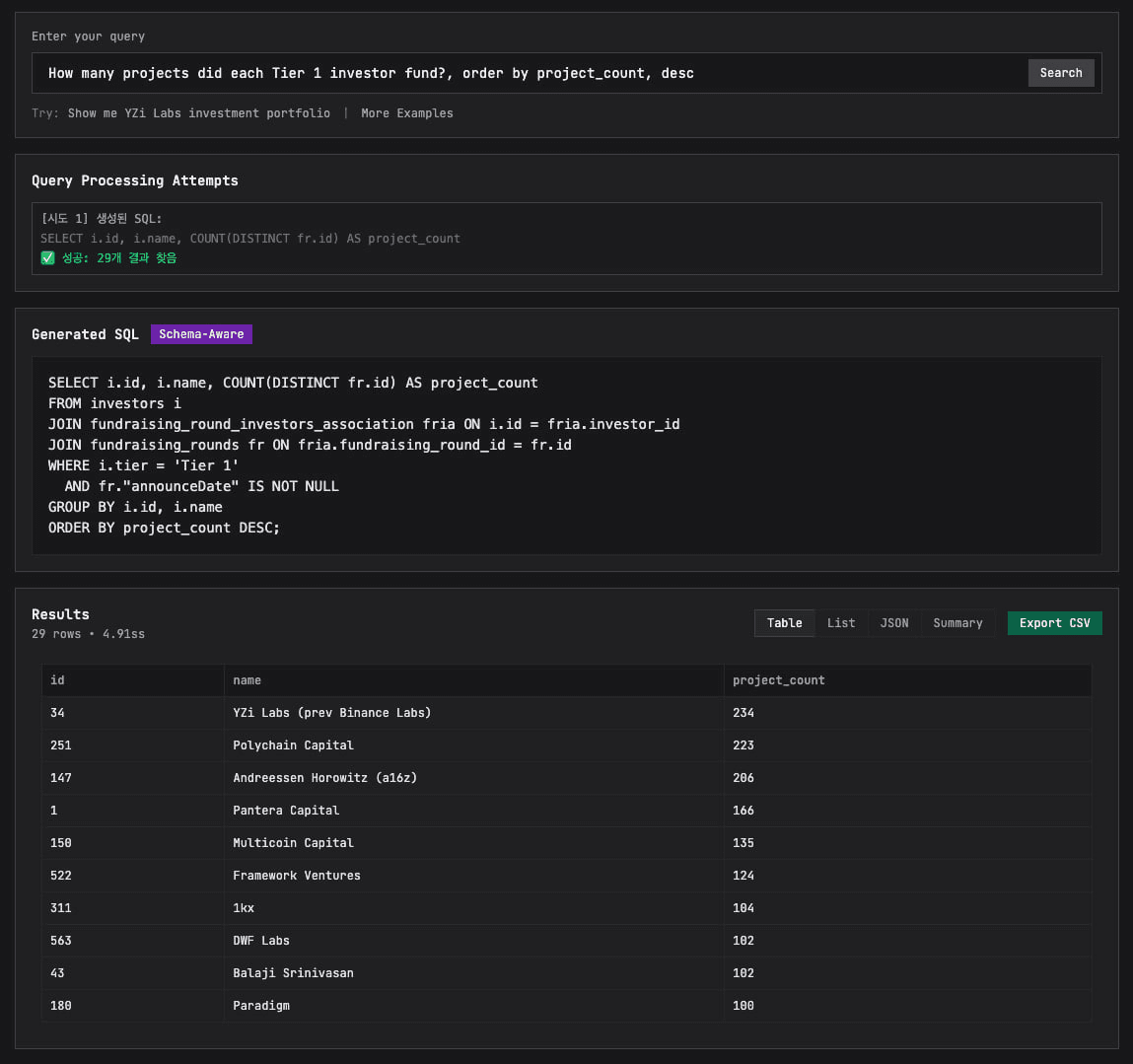Try the YZi Labs investment portfolio example

click(x=199, y=113)
